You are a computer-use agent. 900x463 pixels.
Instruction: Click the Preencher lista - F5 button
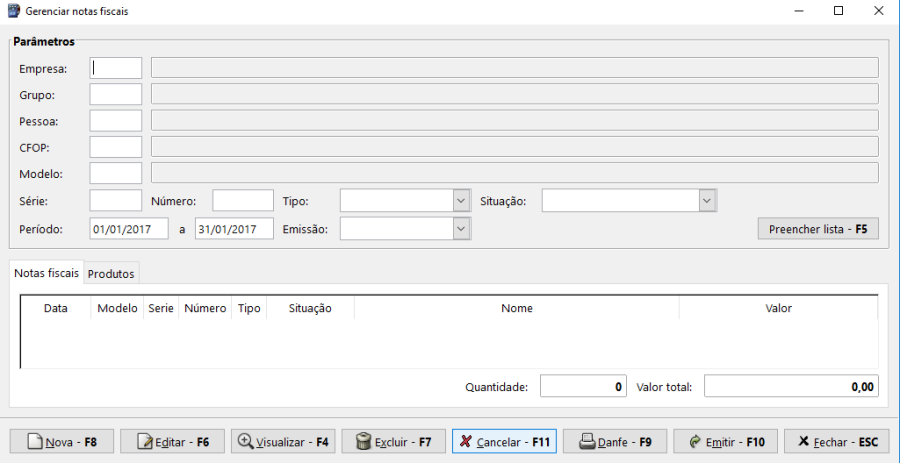coord(818,229)
